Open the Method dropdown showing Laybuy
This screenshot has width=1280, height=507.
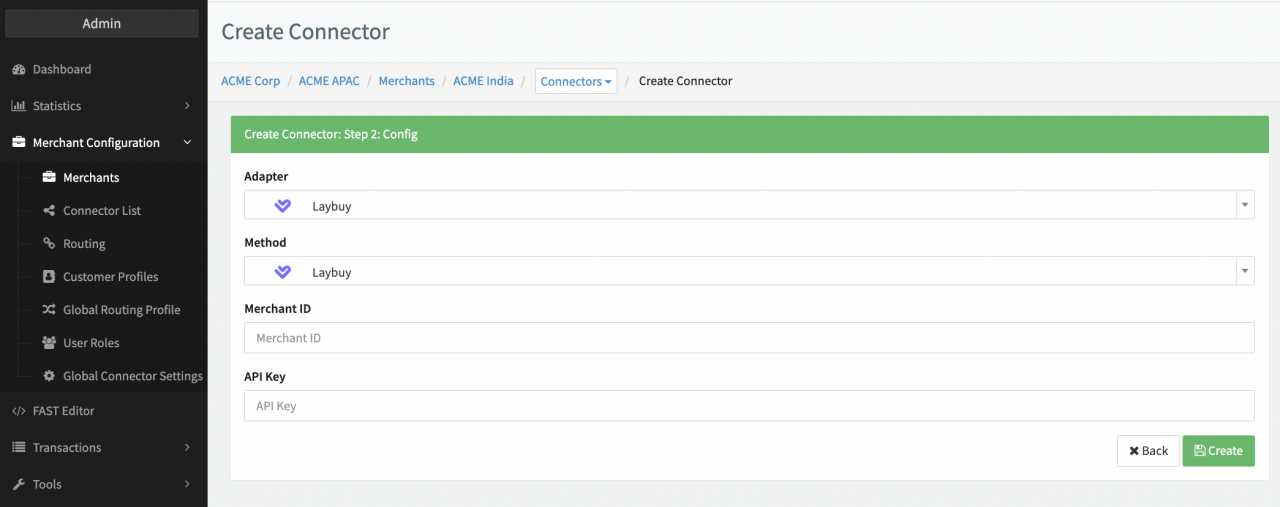click(x=748, y=271)
